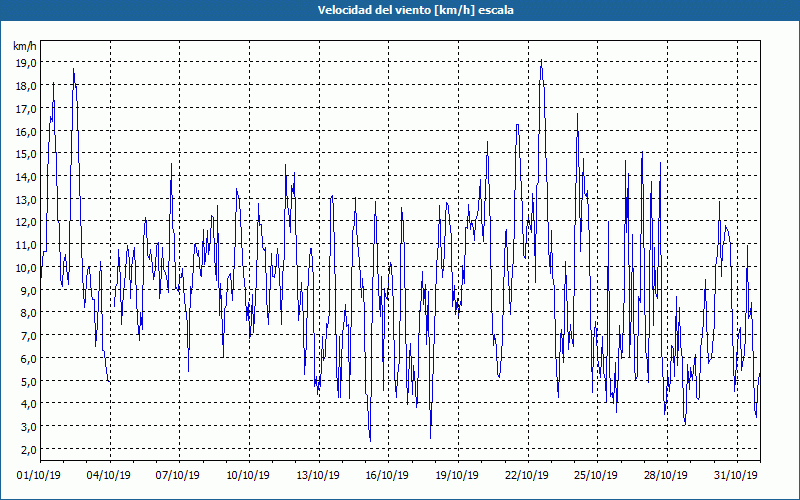Select the 10/10/19 date label
800x500 pixels.
click(x=248, y=475)
